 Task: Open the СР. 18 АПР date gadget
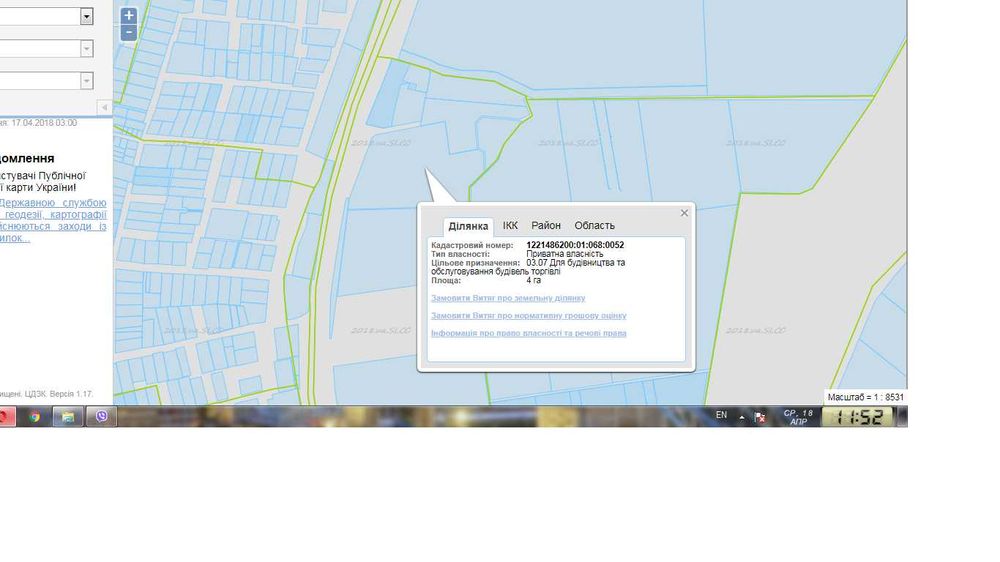click(x=798, y=417)
